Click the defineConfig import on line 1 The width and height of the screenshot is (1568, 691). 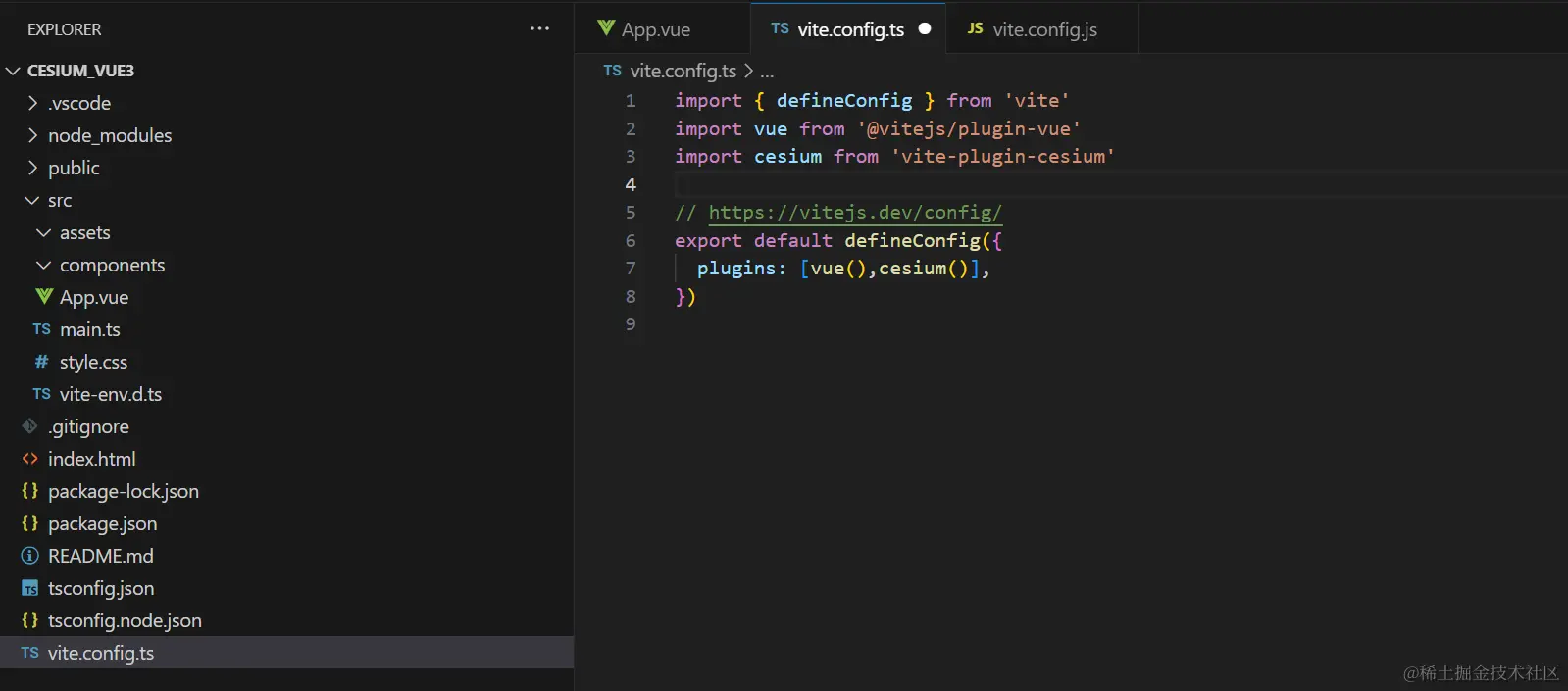click(x=844, y=101)
